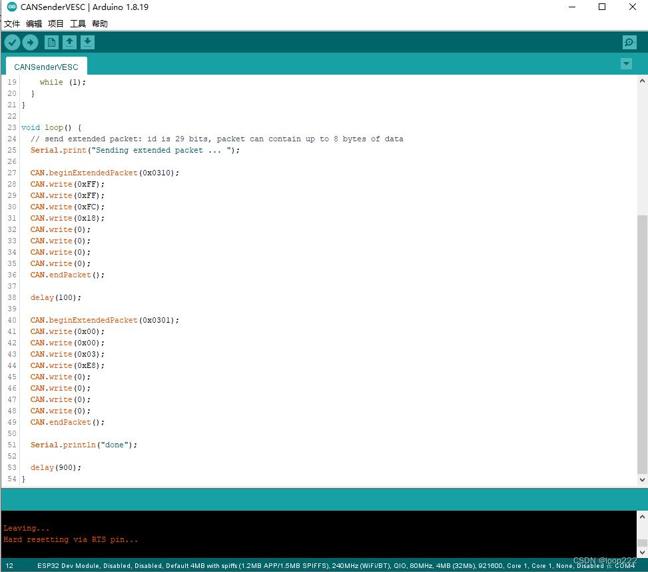Click the comment on line 24
The image size is (648, 572).
point(217,139)
